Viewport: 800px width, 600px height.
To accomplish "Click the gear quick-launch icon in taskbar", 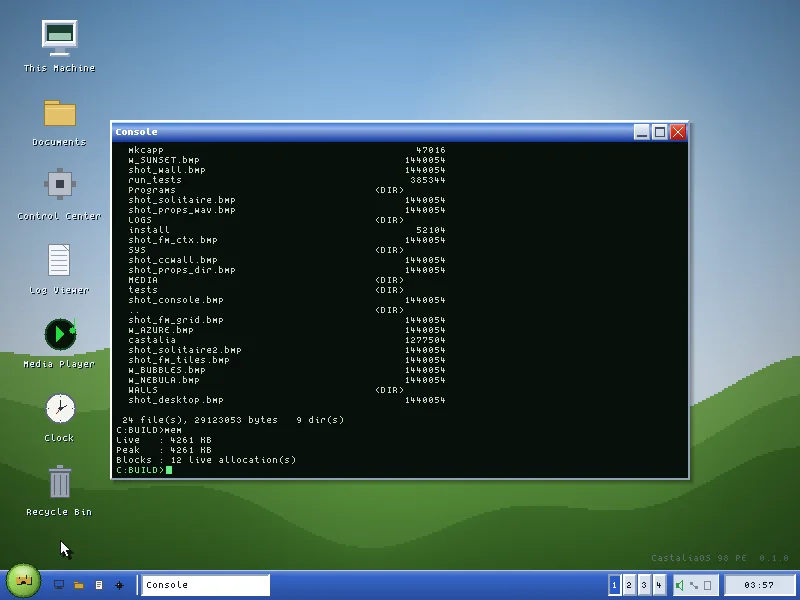I will [x=119, y=585].
